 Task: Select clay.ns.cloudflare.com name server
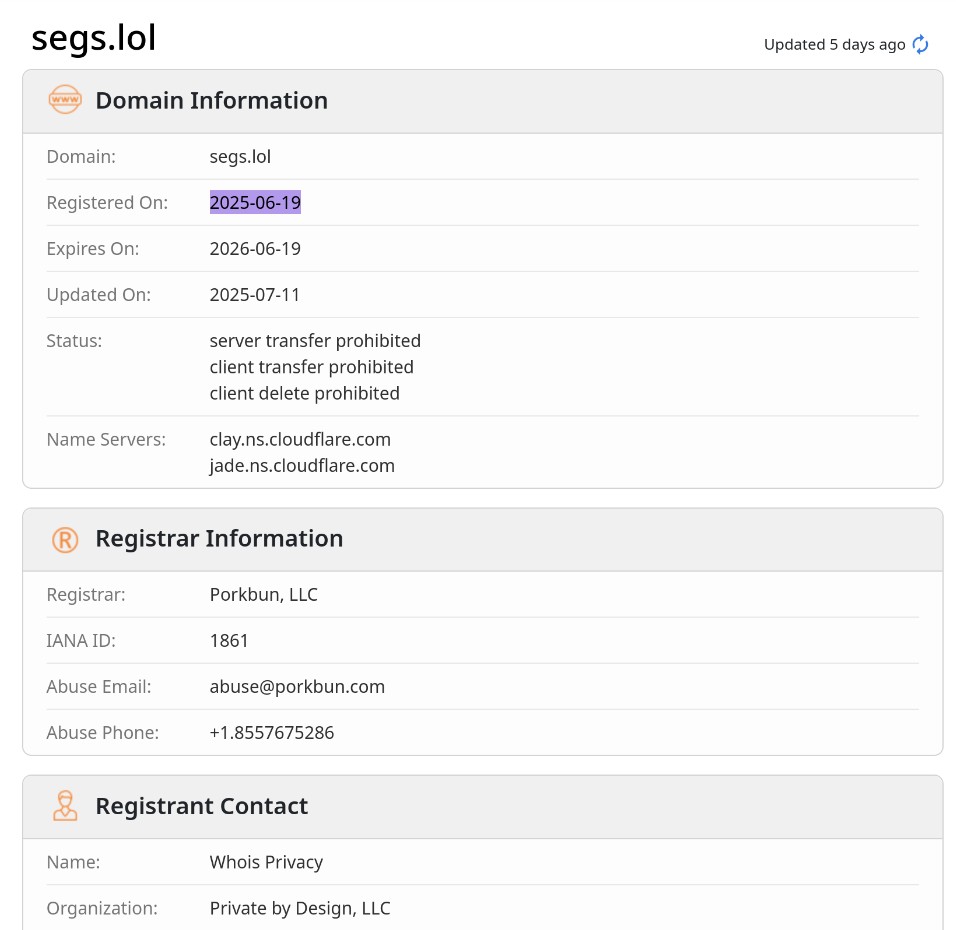coord(300,440)
